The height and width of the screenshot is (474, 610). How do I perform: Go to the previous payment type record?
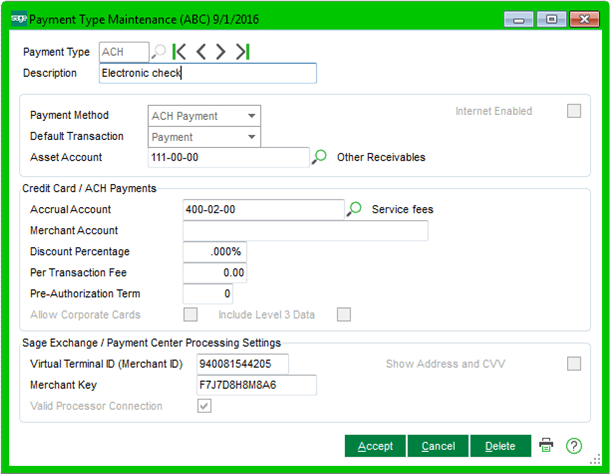pyautogui.click(x=200, y=52)
